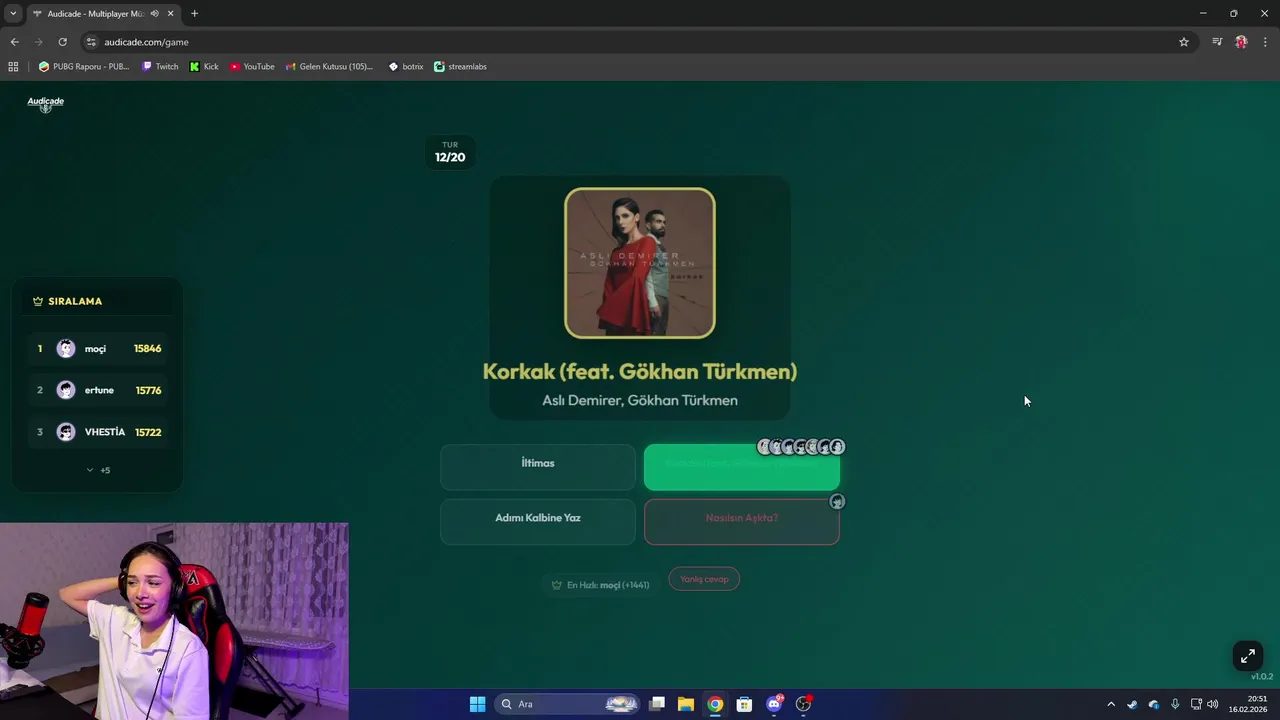Click the Korkak album cover art
The image size is (1280, 720).
click(x=640, y=263)
